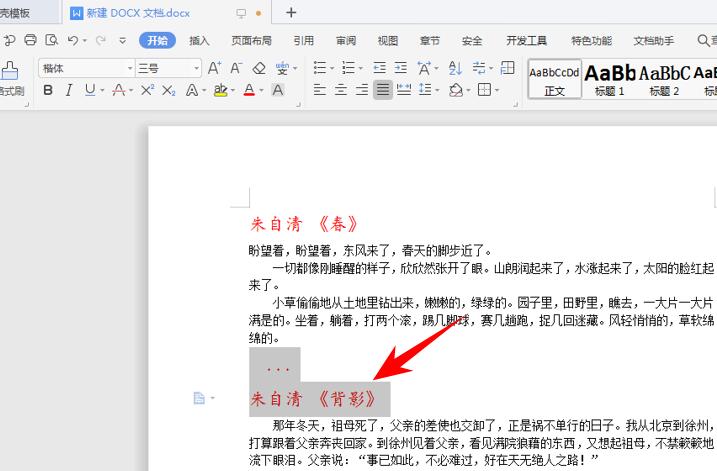Apply red font color
Screen dimensions: 717x471
click(x=249, y=90)
